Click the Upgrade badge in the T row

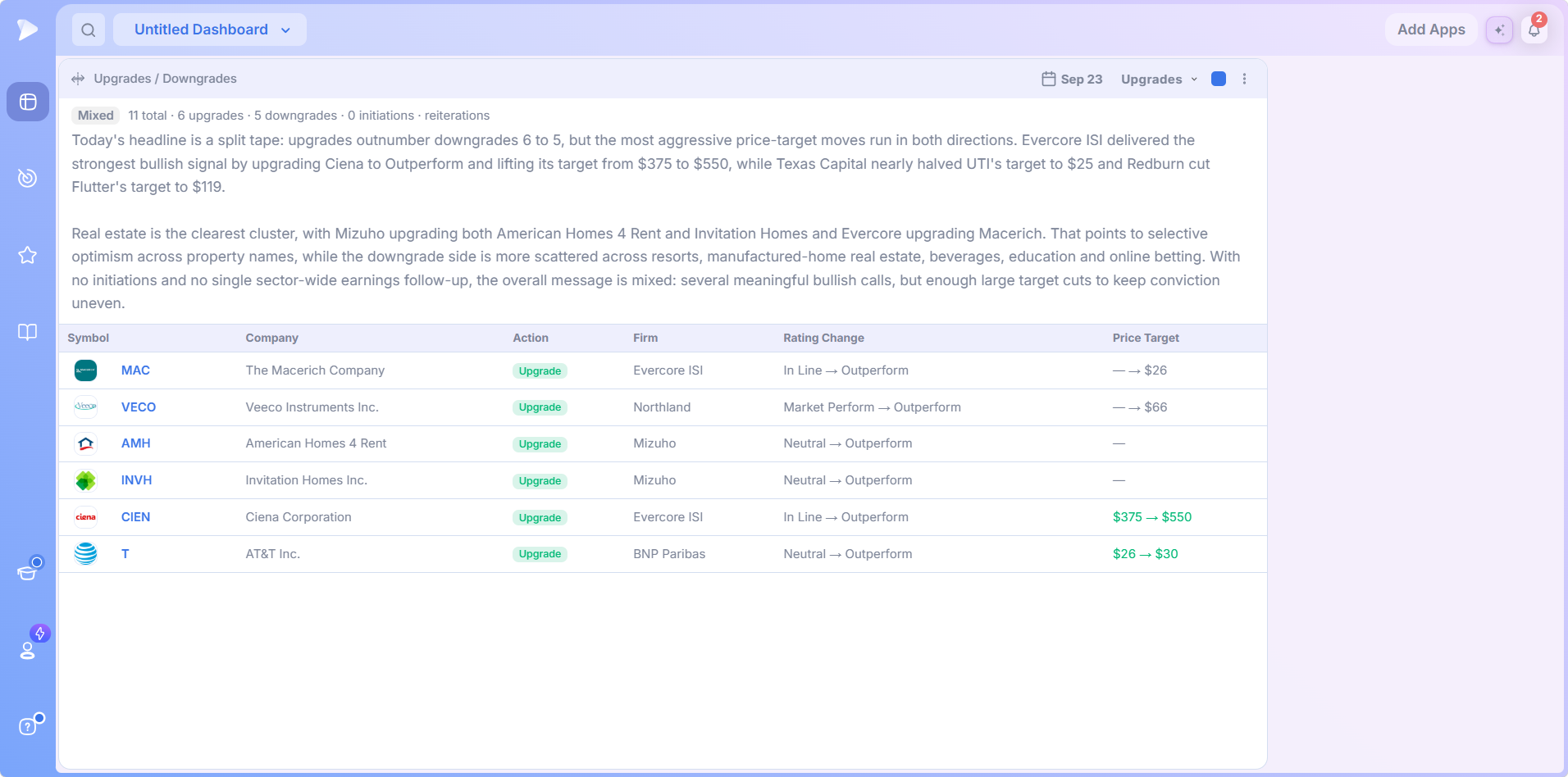[x=540, y=554]
